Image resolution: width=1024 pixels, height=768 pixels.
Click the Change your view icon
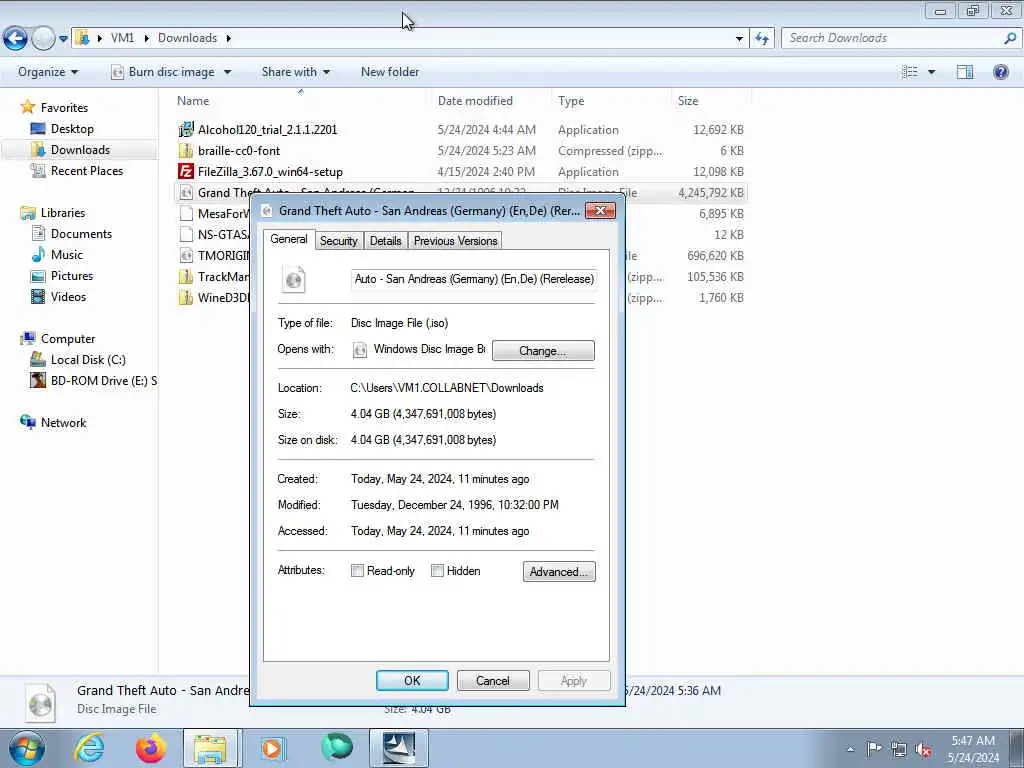tap(910, 72)
